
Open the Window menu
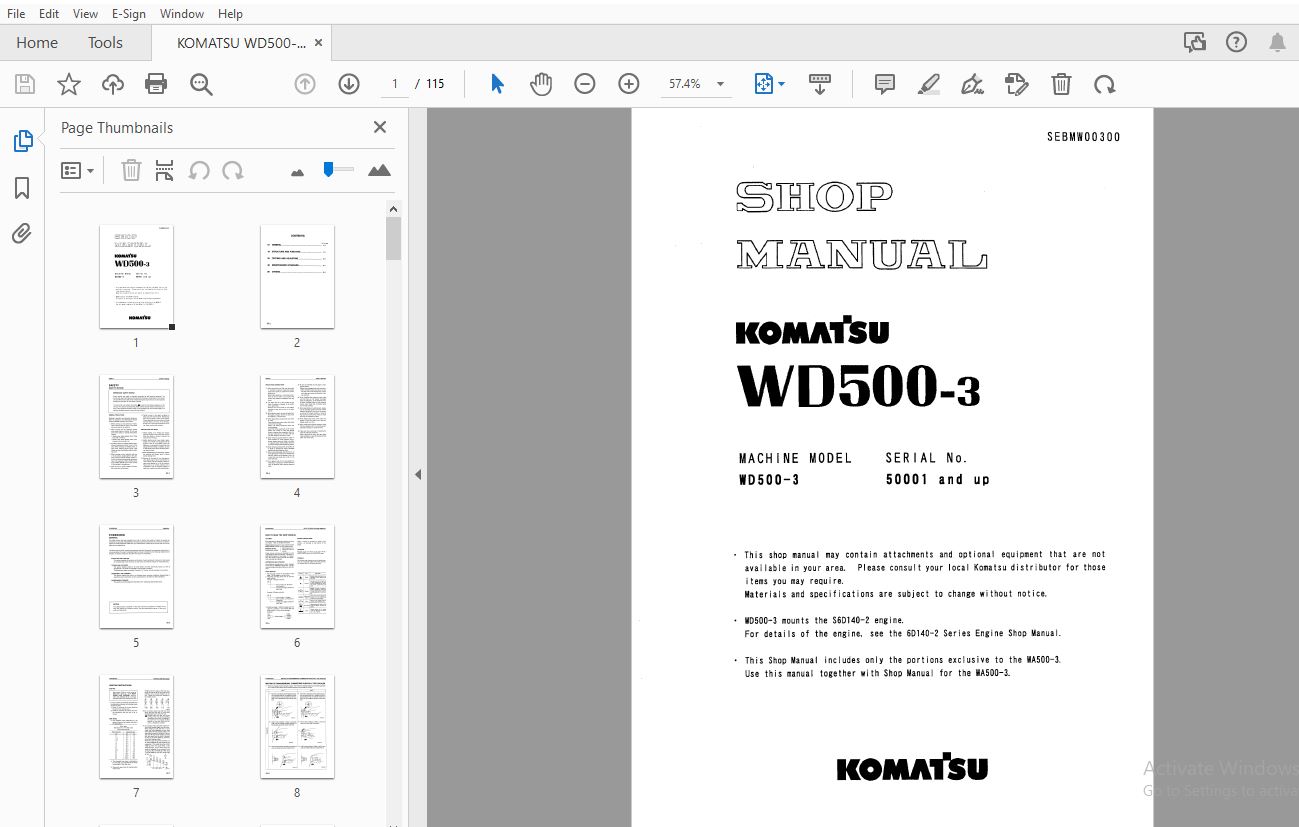(x=182, y=13)
